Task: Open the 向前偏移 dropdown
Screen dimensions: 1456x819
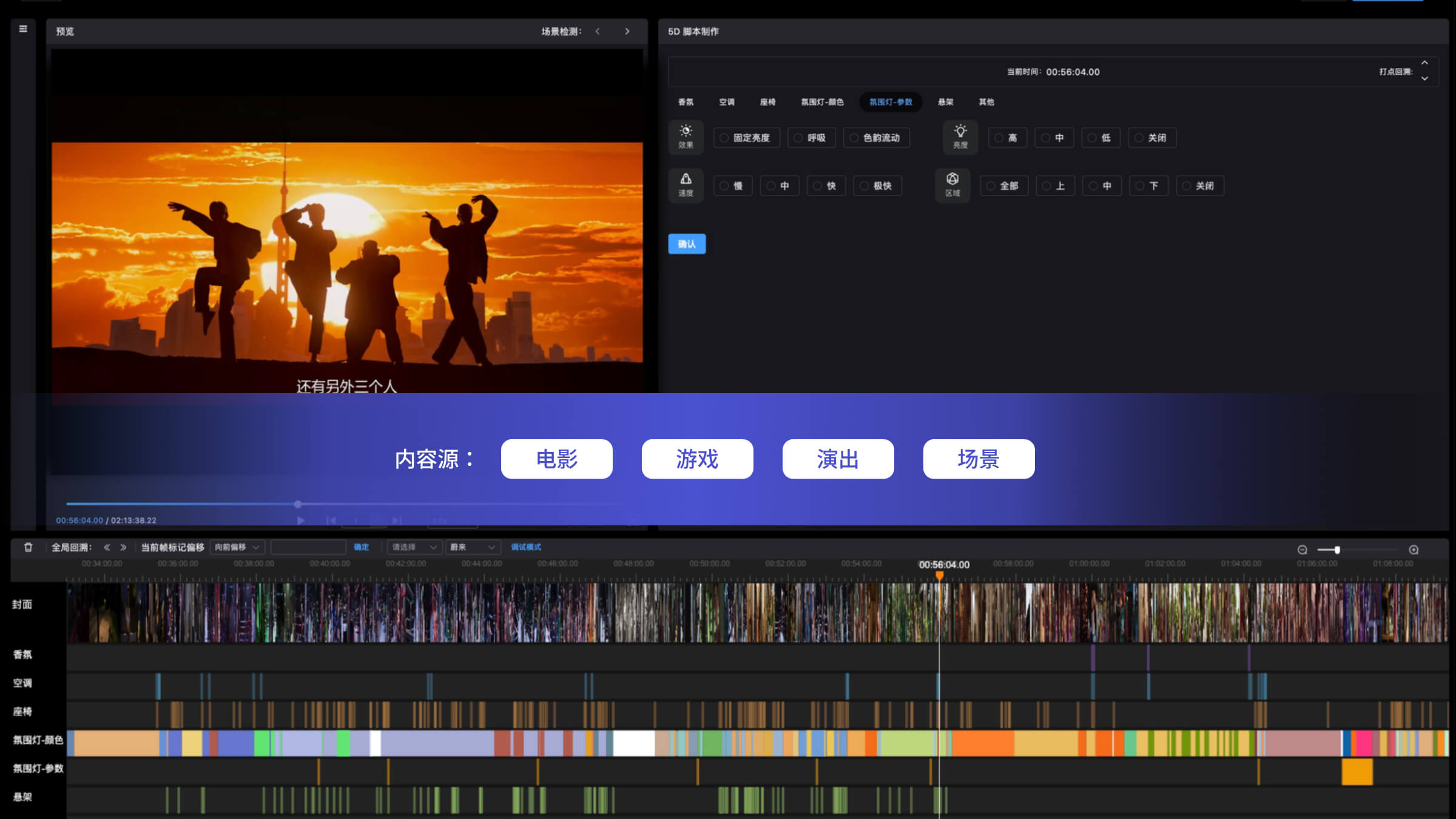Action: 237,547
